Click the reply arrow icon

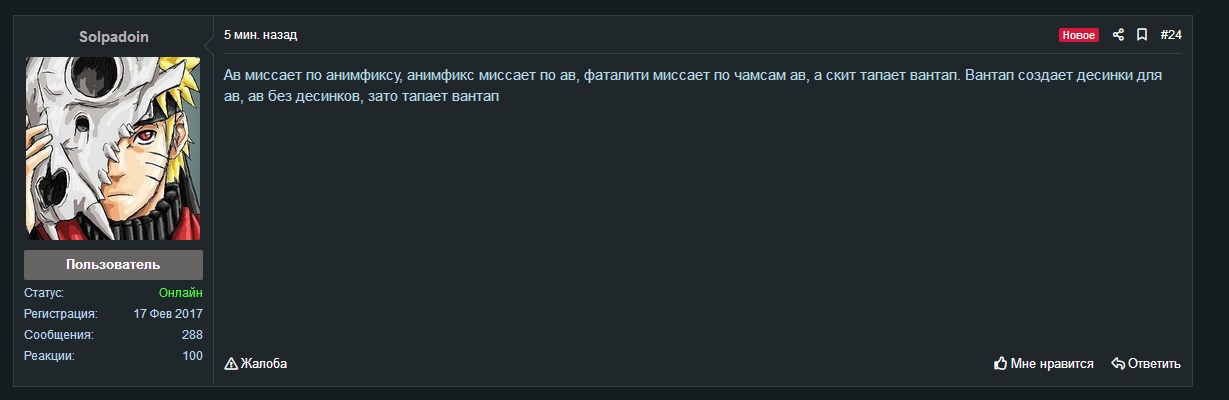tap(1118, 363)
